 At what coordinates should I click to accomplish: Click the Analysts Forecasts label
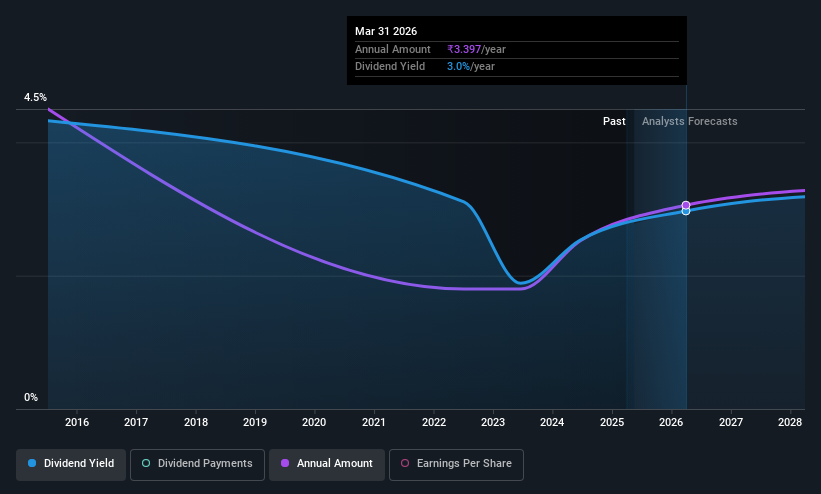point(690,122)
